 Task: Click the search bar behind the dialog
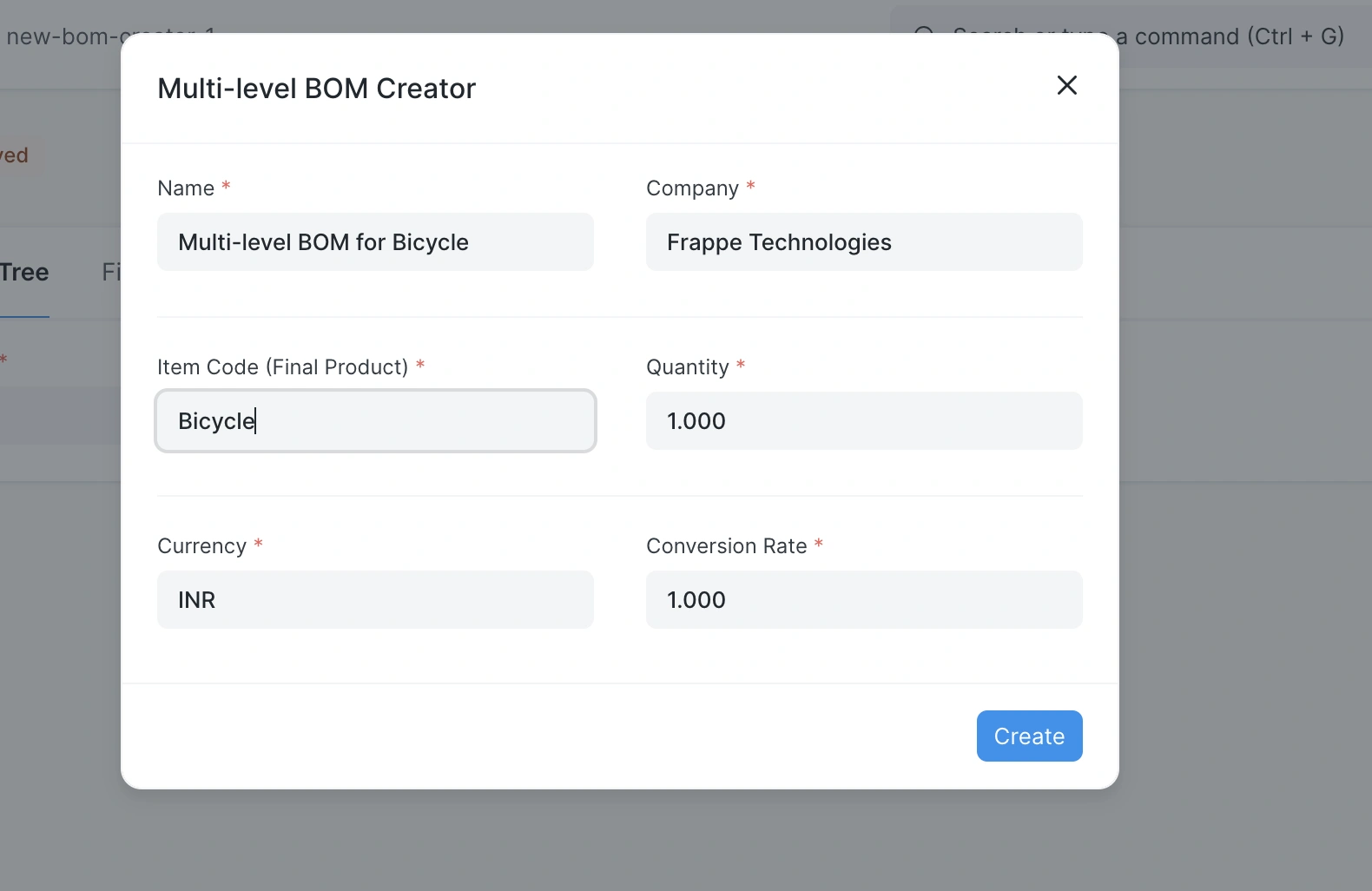[1233, 36]
